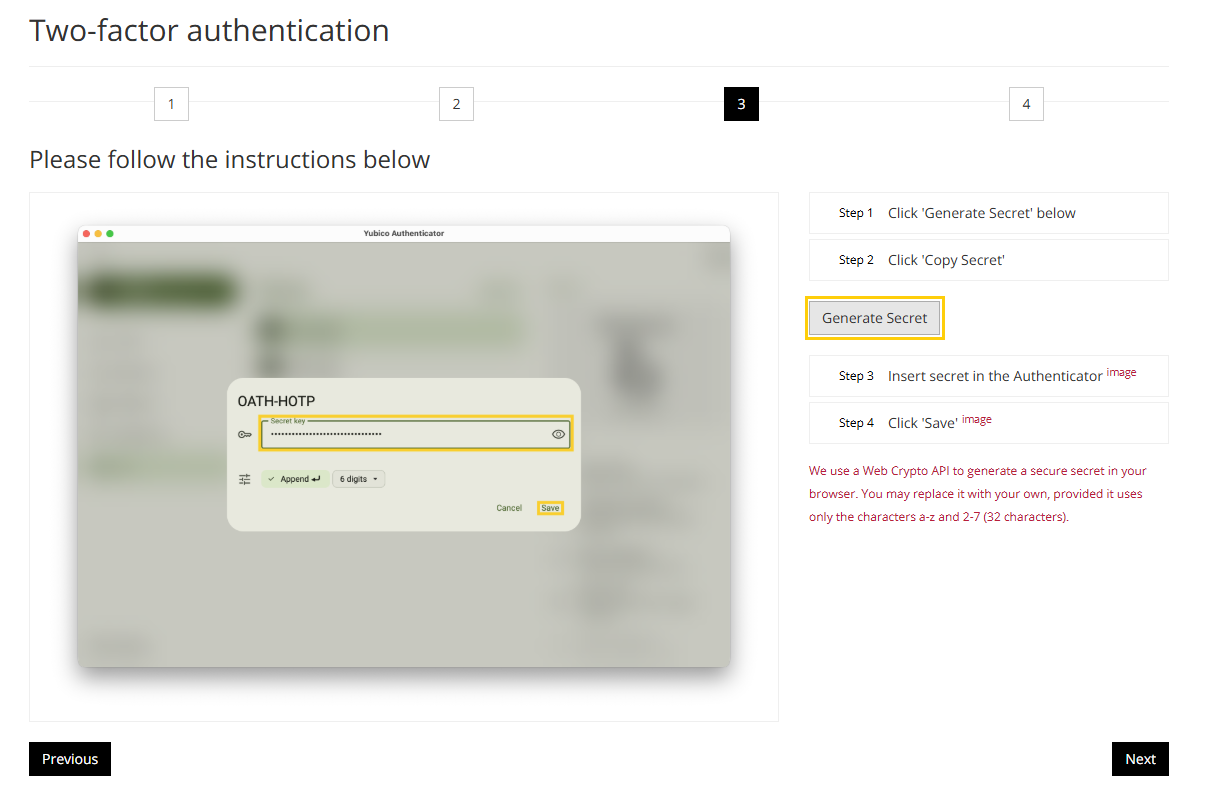Proceed with the Next button

tap(1140, 759)
